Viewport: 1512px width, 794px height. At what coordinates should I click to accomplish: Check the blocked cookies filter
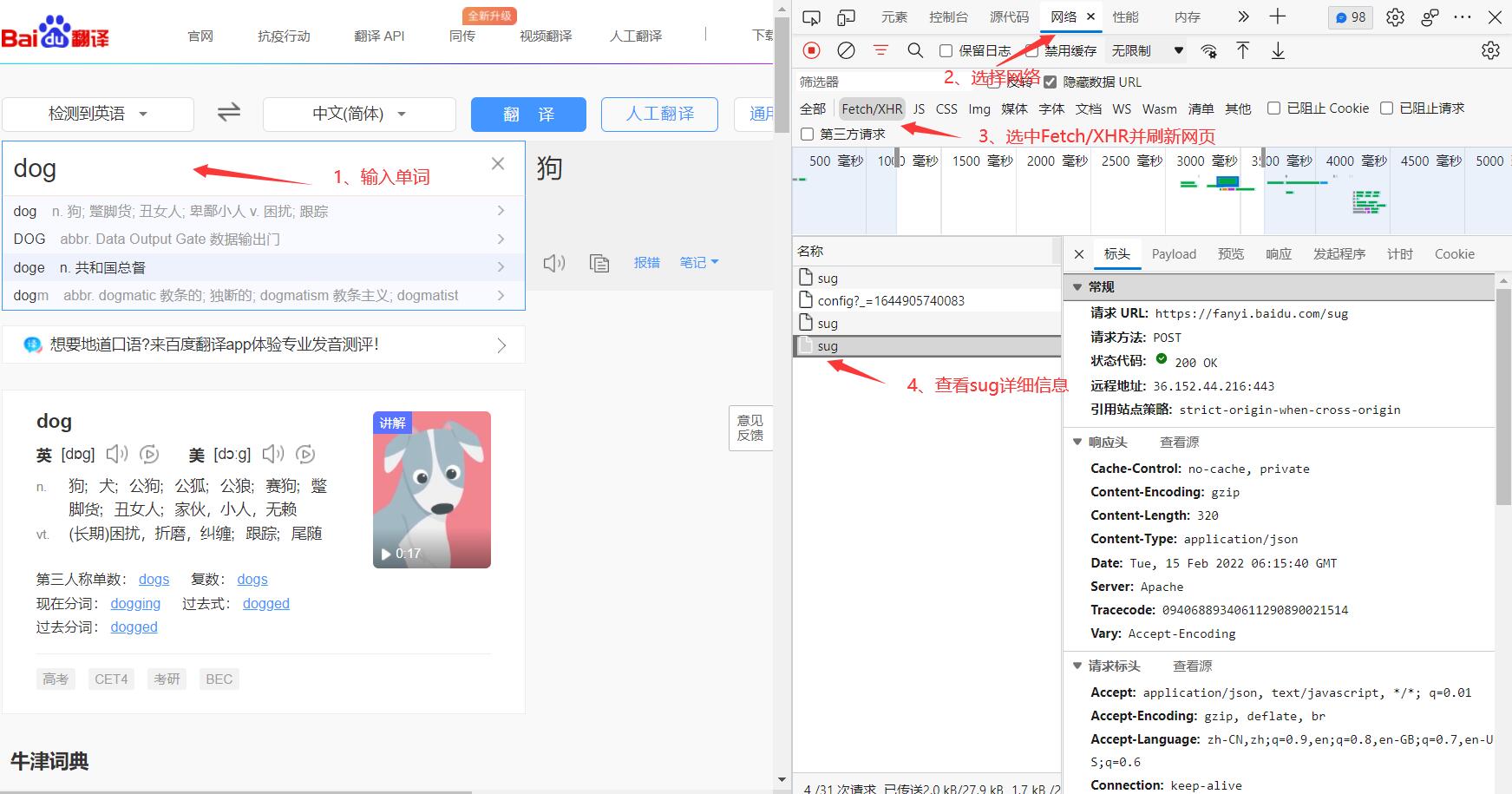(1273, 108)
